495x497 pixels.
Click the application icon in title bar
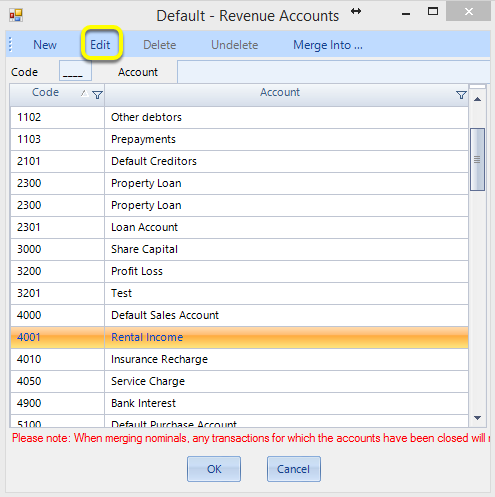point(16,15)
